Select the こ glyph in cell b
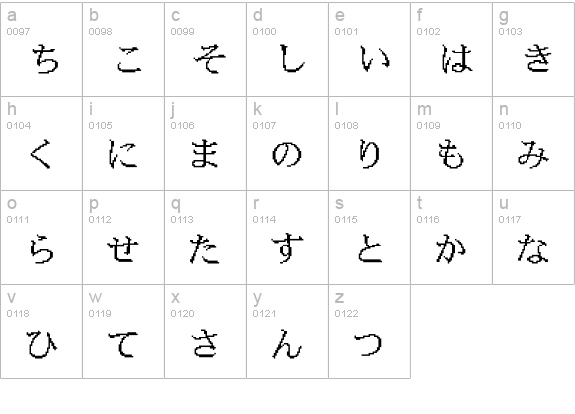The width and height of the screenshot is (575, 414). point(129,59)
